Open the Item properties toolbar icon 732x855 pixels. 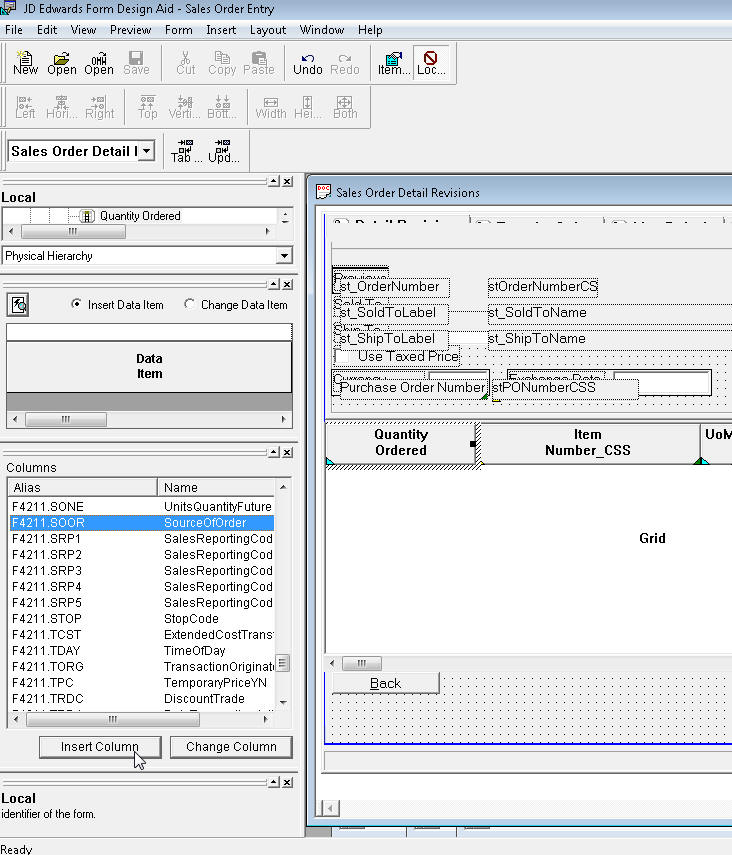pyautogui.click(x=394, y=63)
